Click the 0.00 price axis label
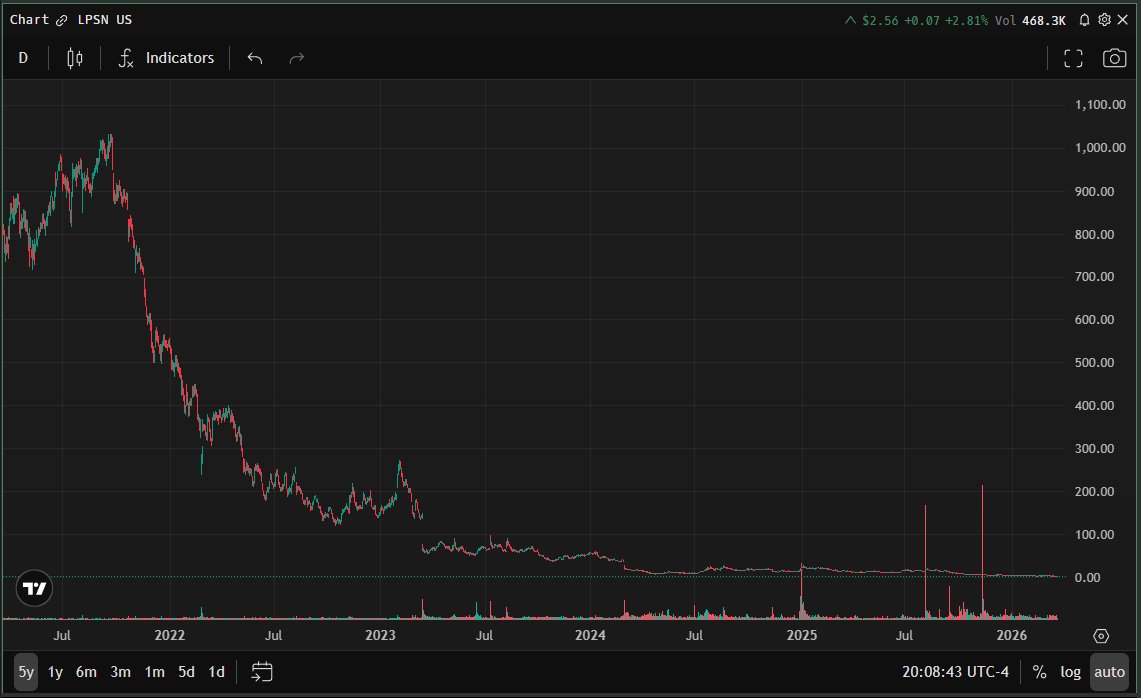This screenshot has width=1141, height=698. [1087, 577]
